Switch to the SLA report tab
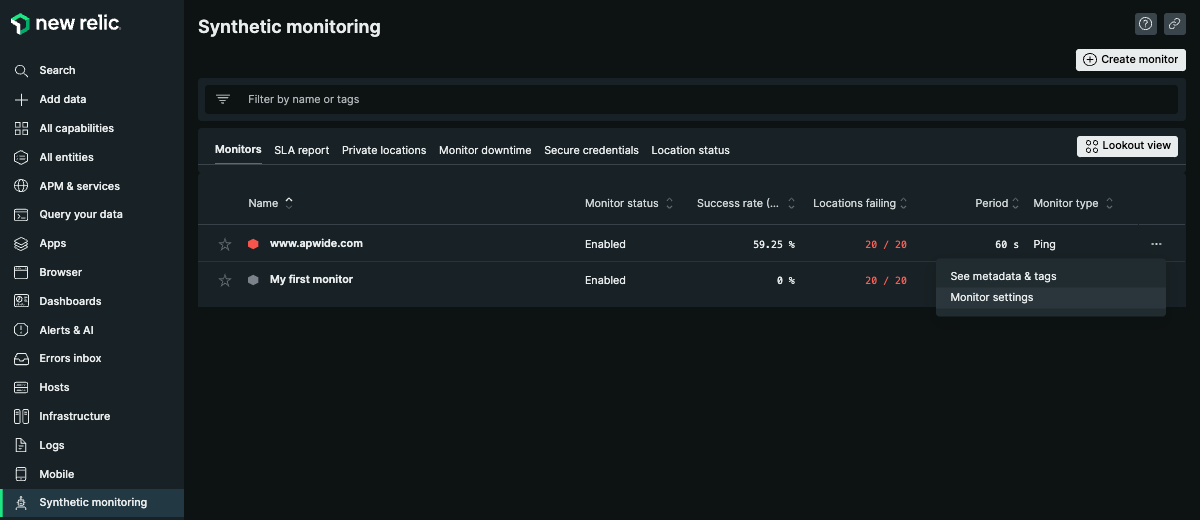1200x520 pixels. [x=301, y=150]
